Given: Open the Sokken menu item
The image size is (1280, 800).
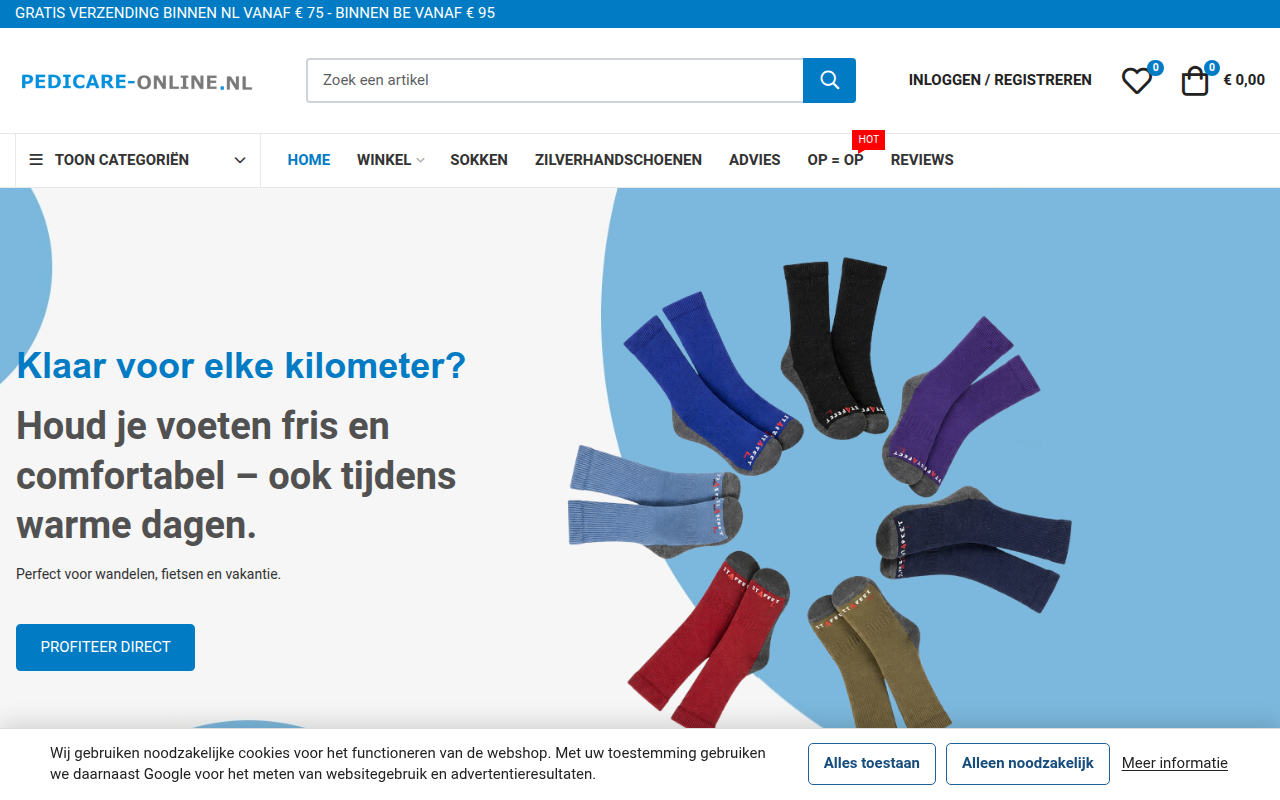Looking at the screenshot, I should pyautogui.click(x=479, y=160).
